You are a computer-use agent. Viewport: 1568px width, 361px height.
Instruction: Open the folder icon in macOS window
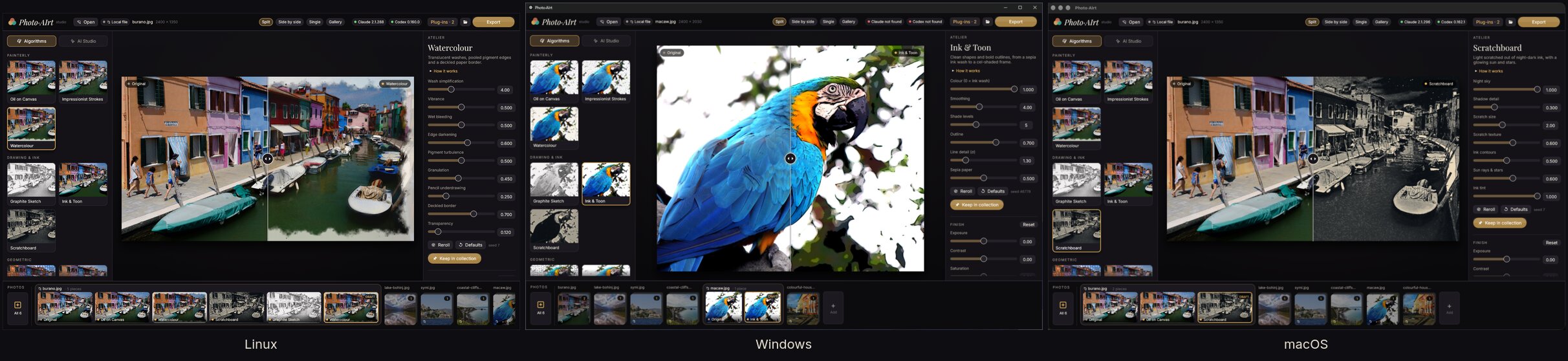[1510, 22]
